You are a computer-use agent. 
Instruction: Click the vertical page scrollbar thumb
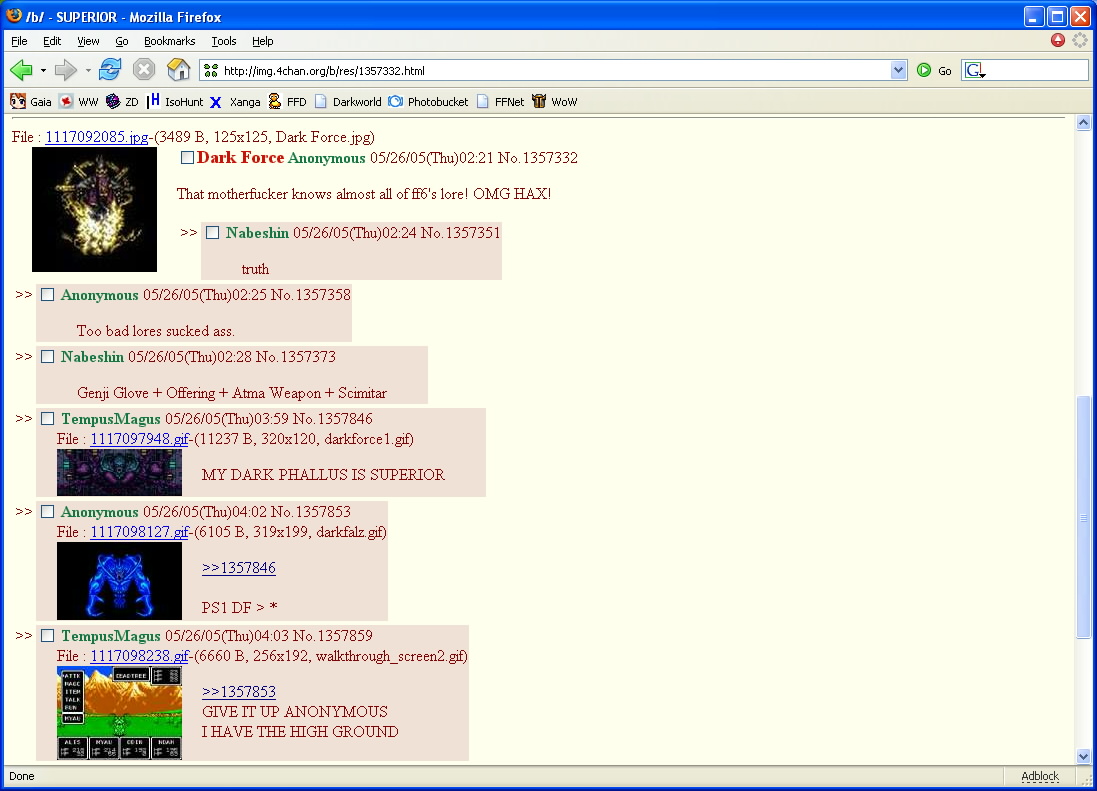[x=1083, y=517]
